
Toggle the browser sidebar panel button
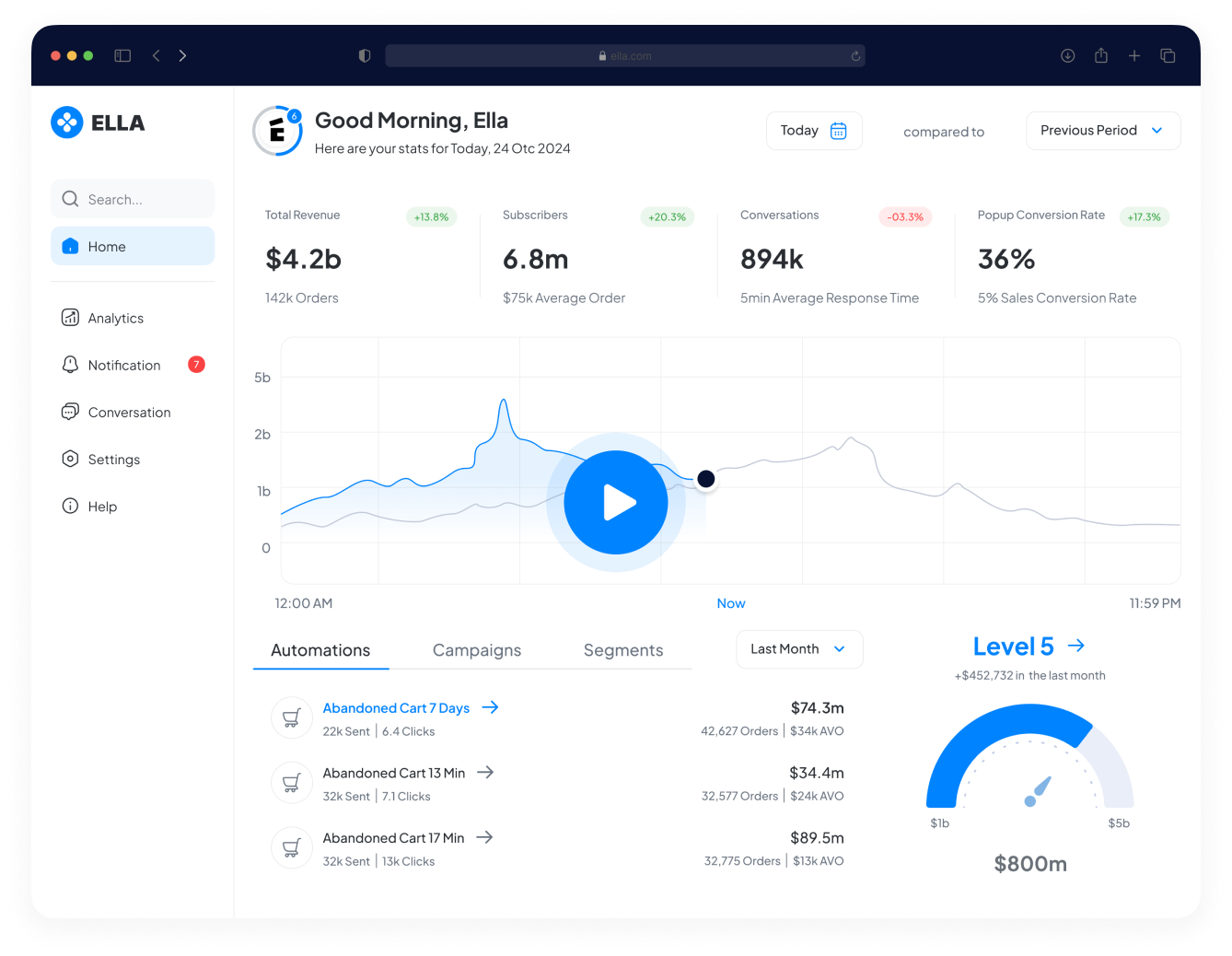pos(122,56)
